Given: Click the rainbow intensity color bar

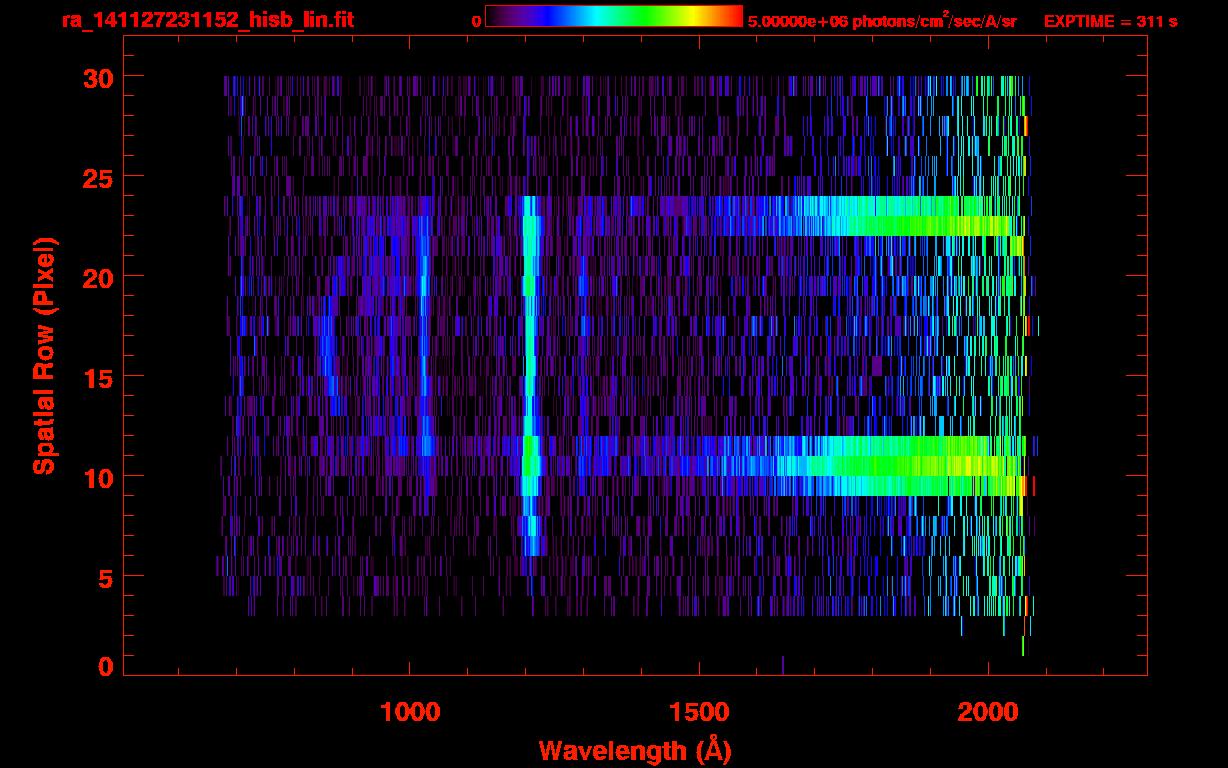Looking at the screenshot, I should tap(614, 16).
